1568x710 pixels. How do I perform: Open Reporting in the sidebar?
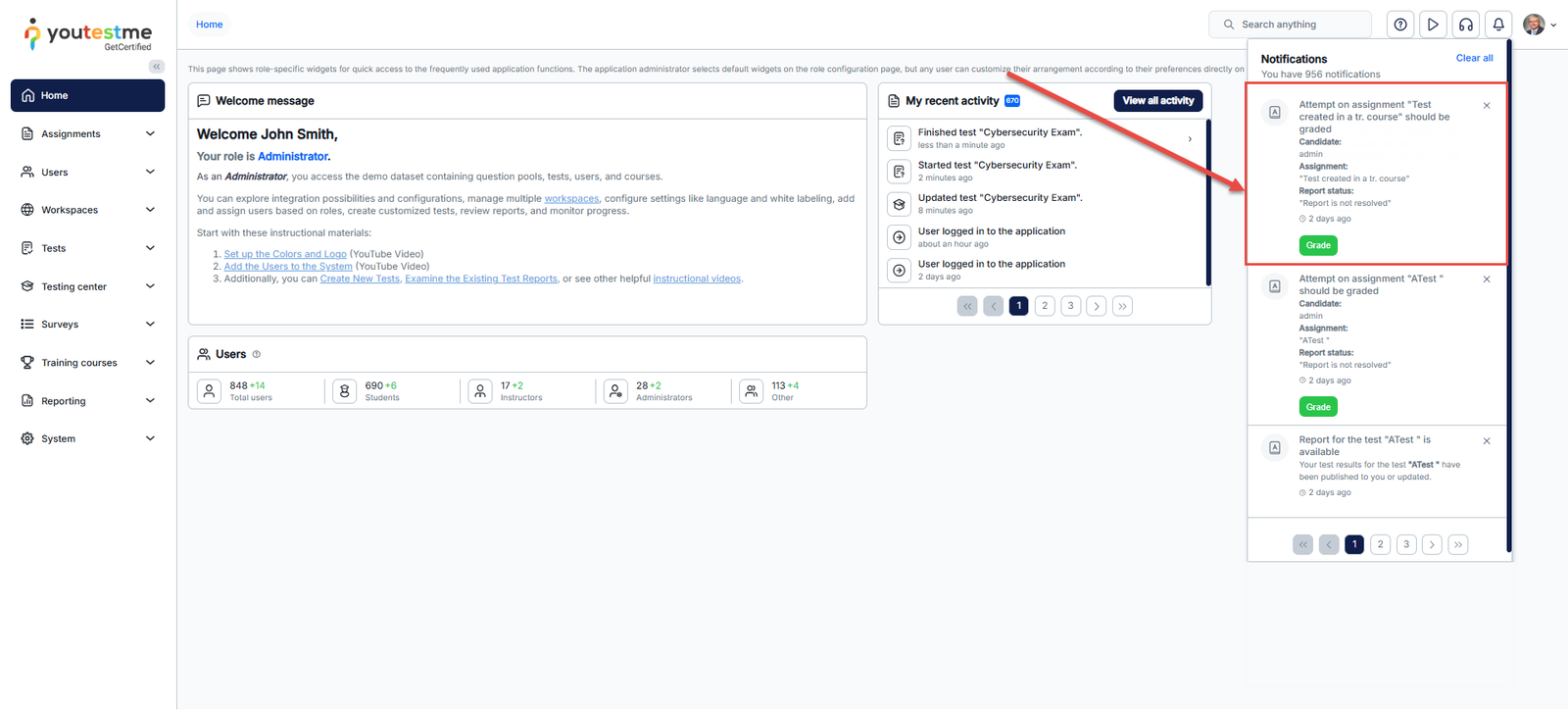87,401
